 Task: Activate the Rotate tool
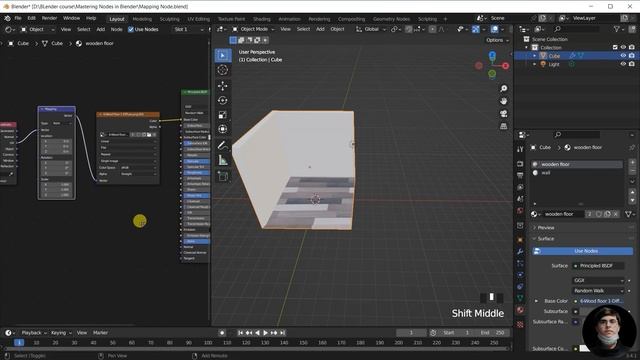tap(223, 100)
